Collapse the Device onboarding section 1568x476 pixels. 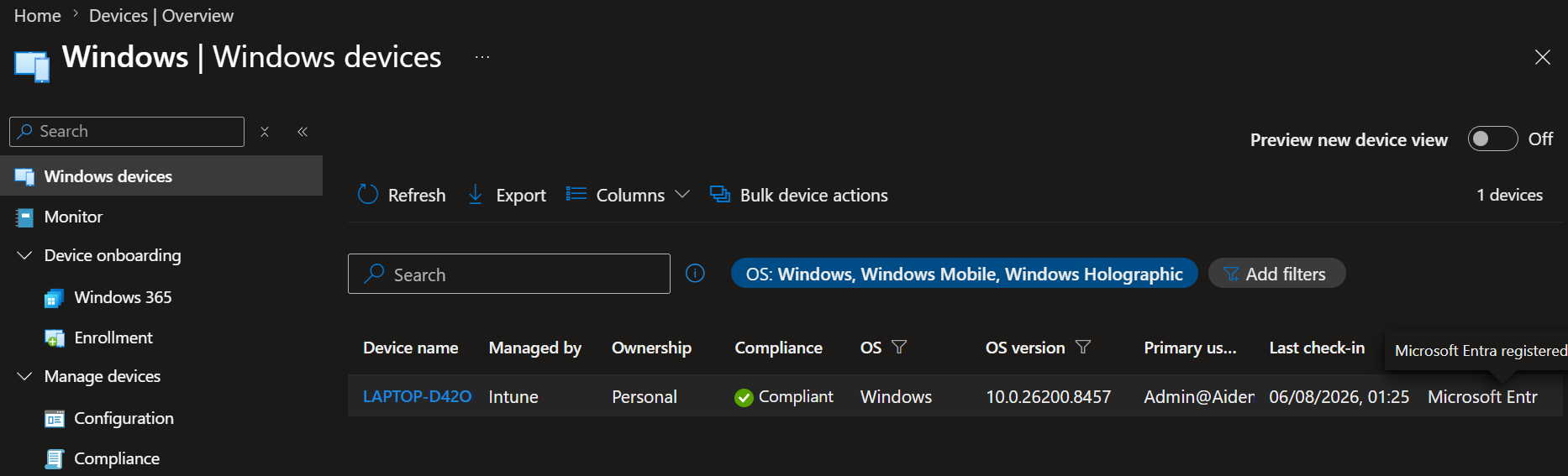coord(24,255)
